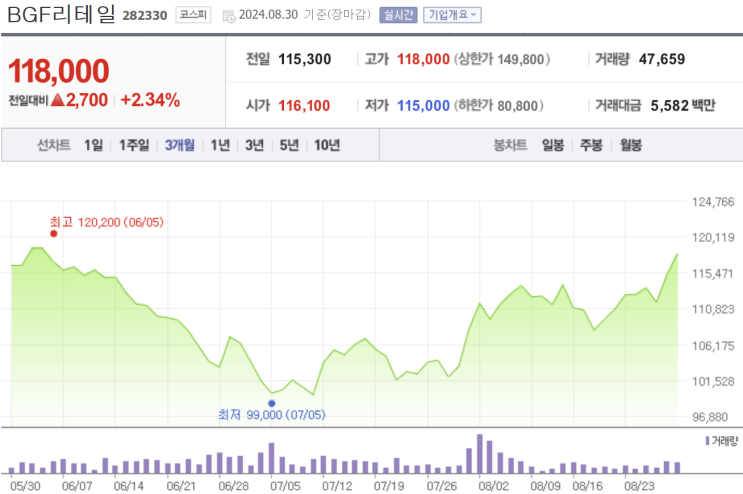Click the 124,766 price axis label
This screenshot has height=494, width=743.
coord(713,202)
